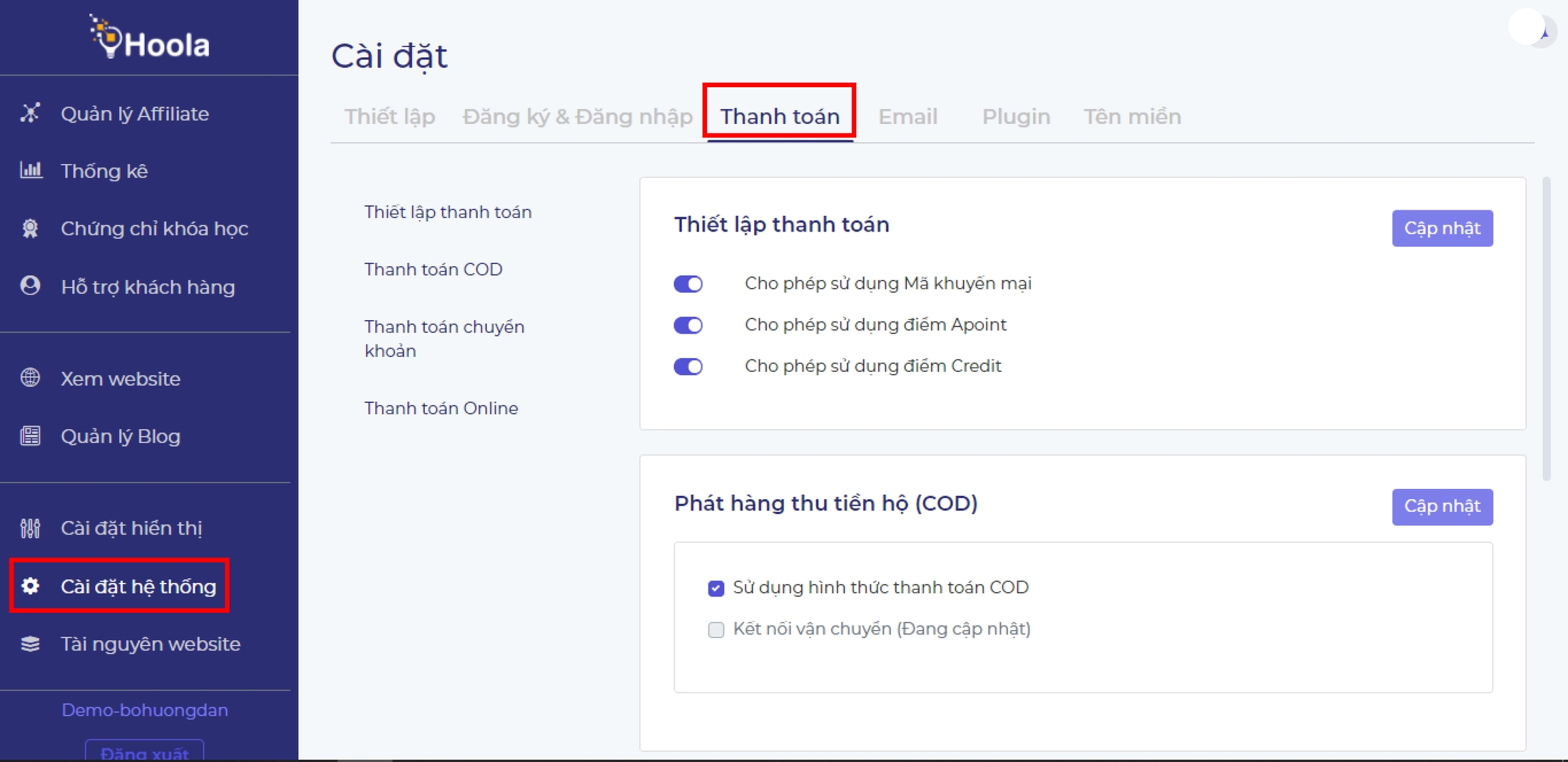Click Cập nhật in Thiết lập thanh toán

click(1441, 228)
